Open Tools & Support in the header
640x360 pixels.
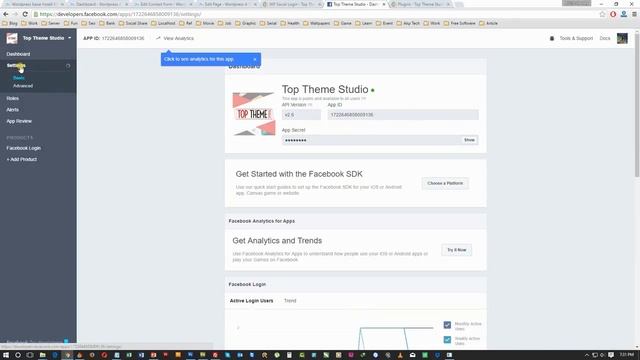(576, 38)
